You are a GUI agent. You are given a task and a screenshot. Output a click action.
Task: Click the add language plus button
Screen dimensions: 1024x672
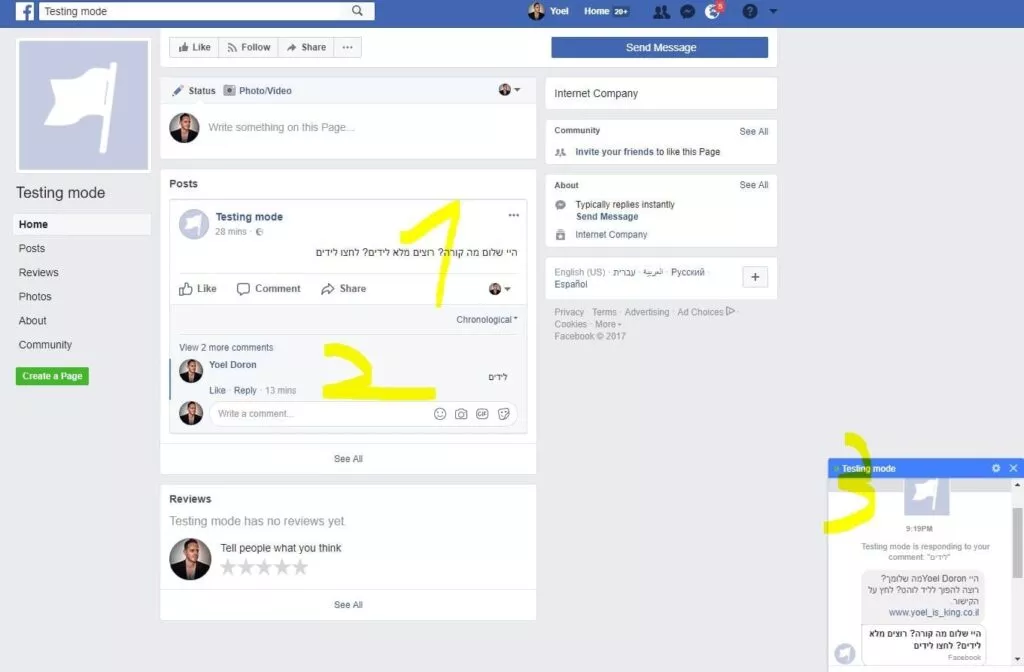pyautogui.click(x=755, y=277)
